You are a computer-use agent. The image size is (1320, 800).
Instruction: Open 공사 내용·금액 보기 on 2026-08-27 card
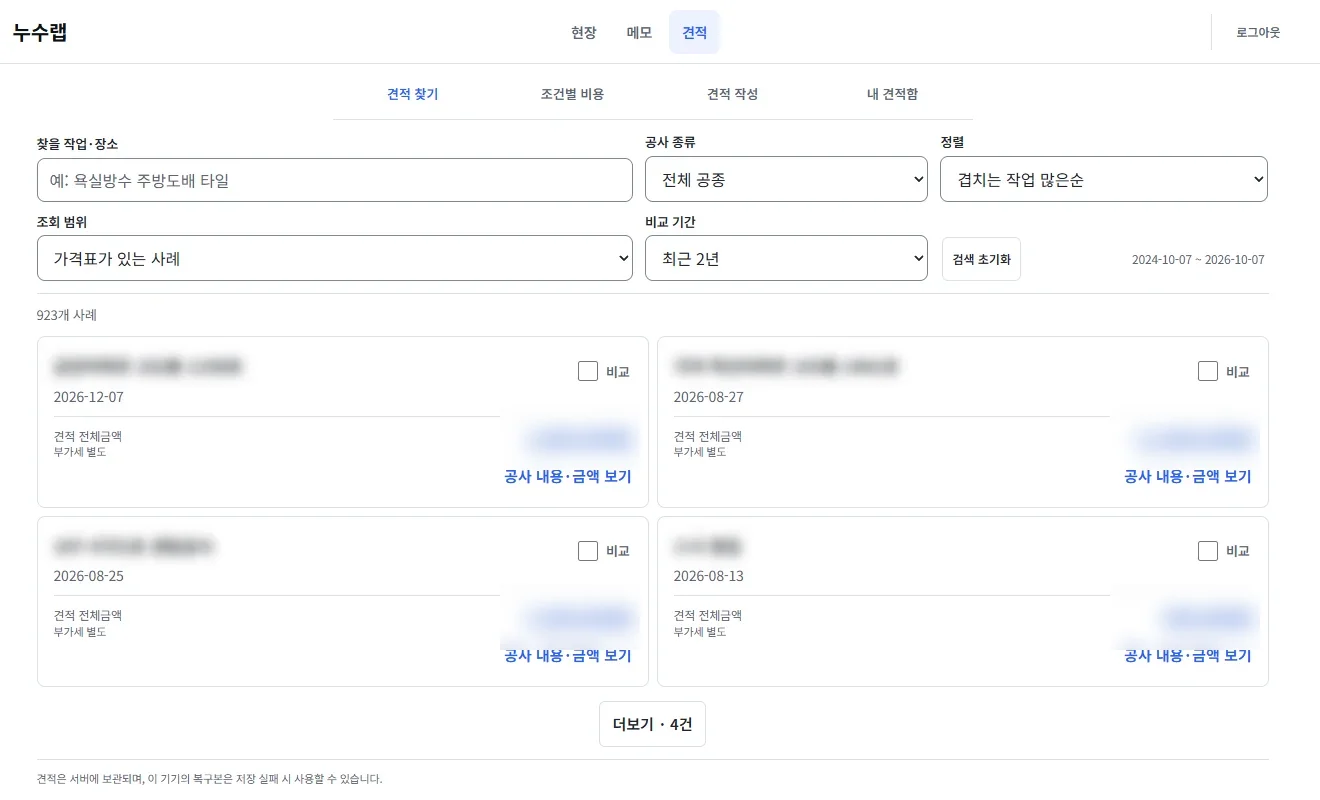point(1188,476)
